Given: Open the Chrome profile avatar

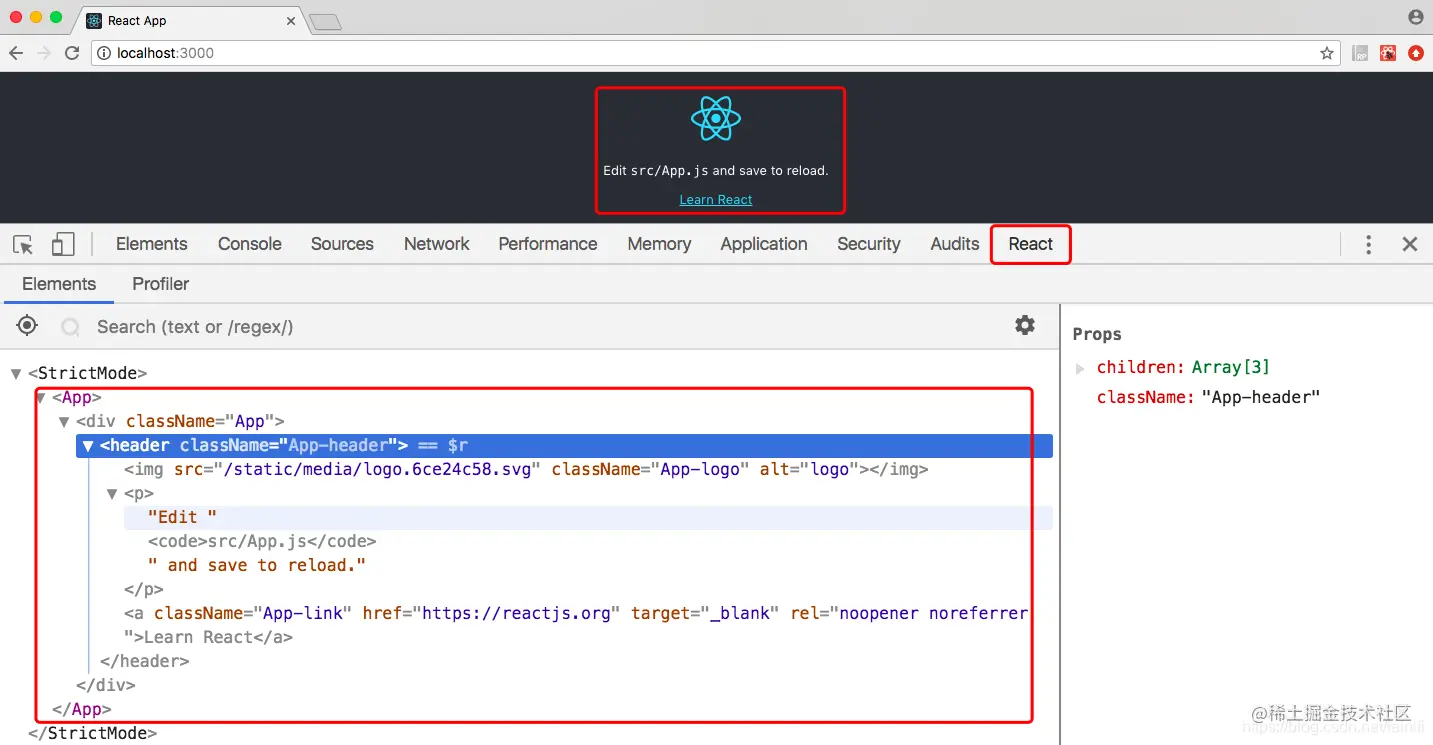Looking at the screenshot, I should tap(1416, 17).
